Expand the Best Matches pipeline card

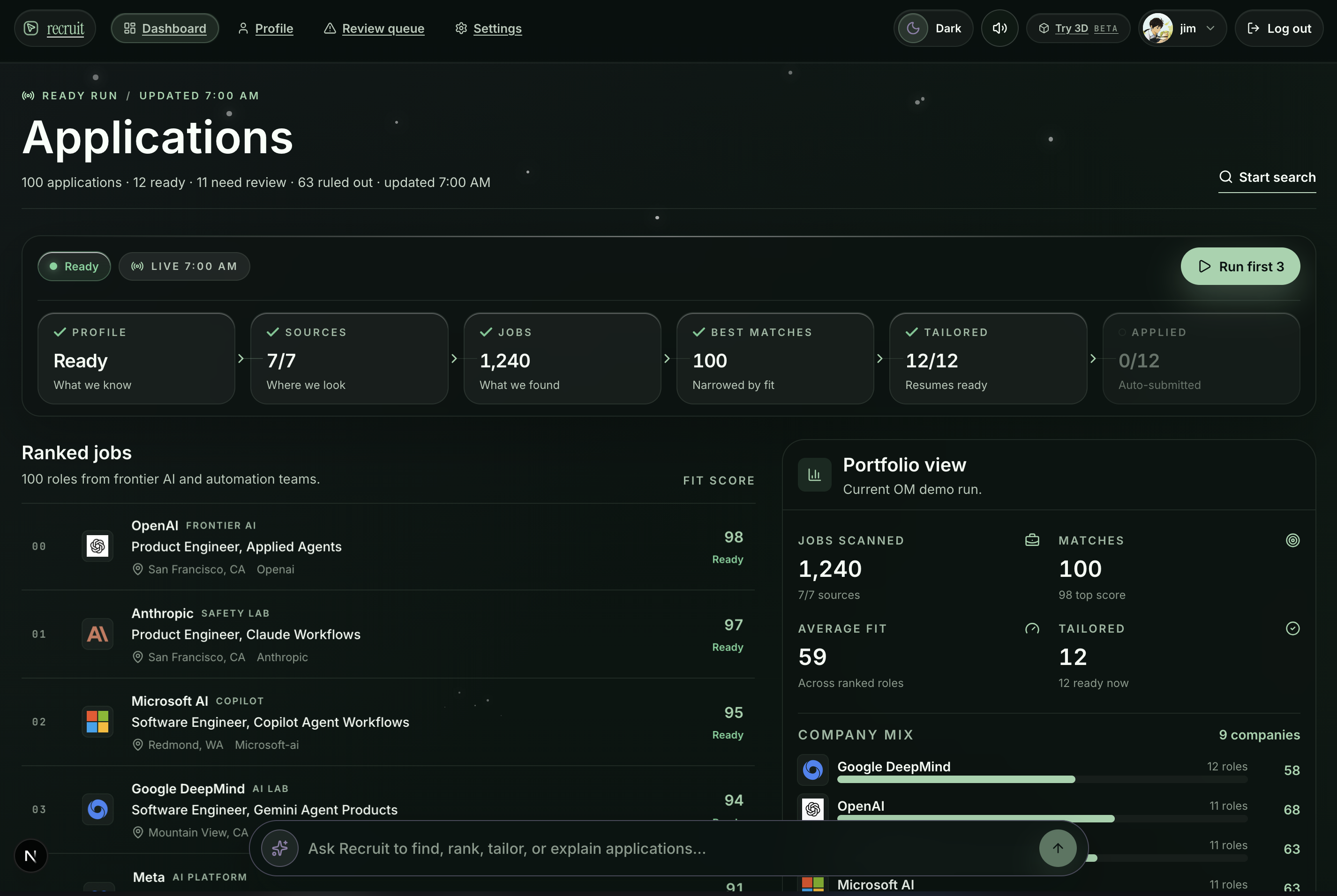coord(774,358)
